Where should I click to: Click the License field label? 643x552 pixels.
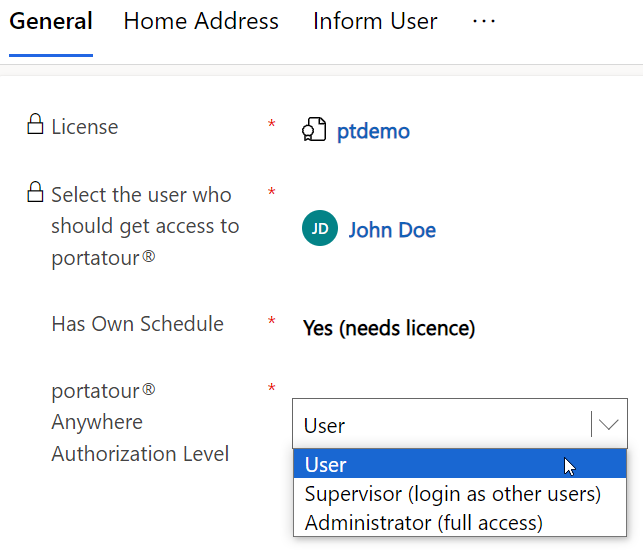tap(84, 127)
